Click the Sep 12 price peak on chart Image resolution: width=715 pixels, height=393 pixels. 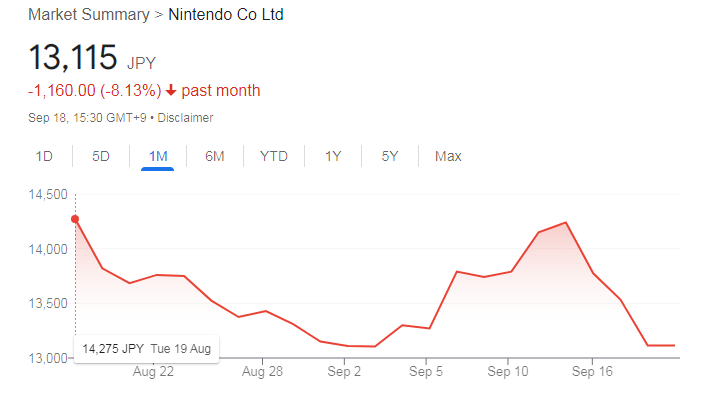[x=566, y=222]
